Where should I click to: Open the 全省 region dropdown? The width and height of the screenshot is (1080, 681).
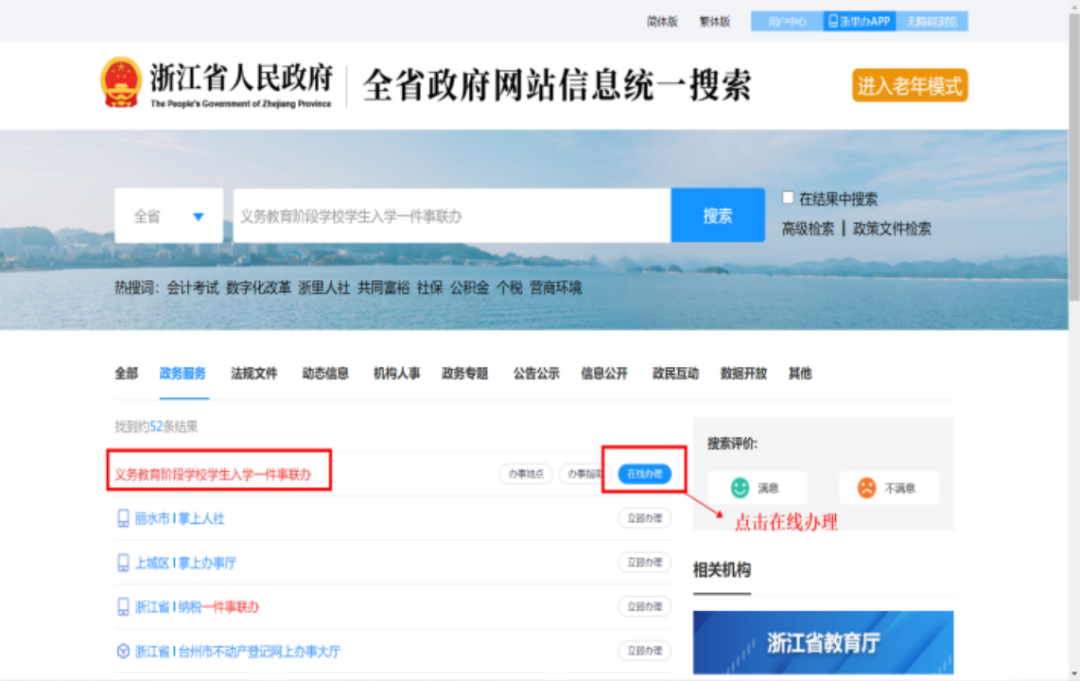[168, 214]
